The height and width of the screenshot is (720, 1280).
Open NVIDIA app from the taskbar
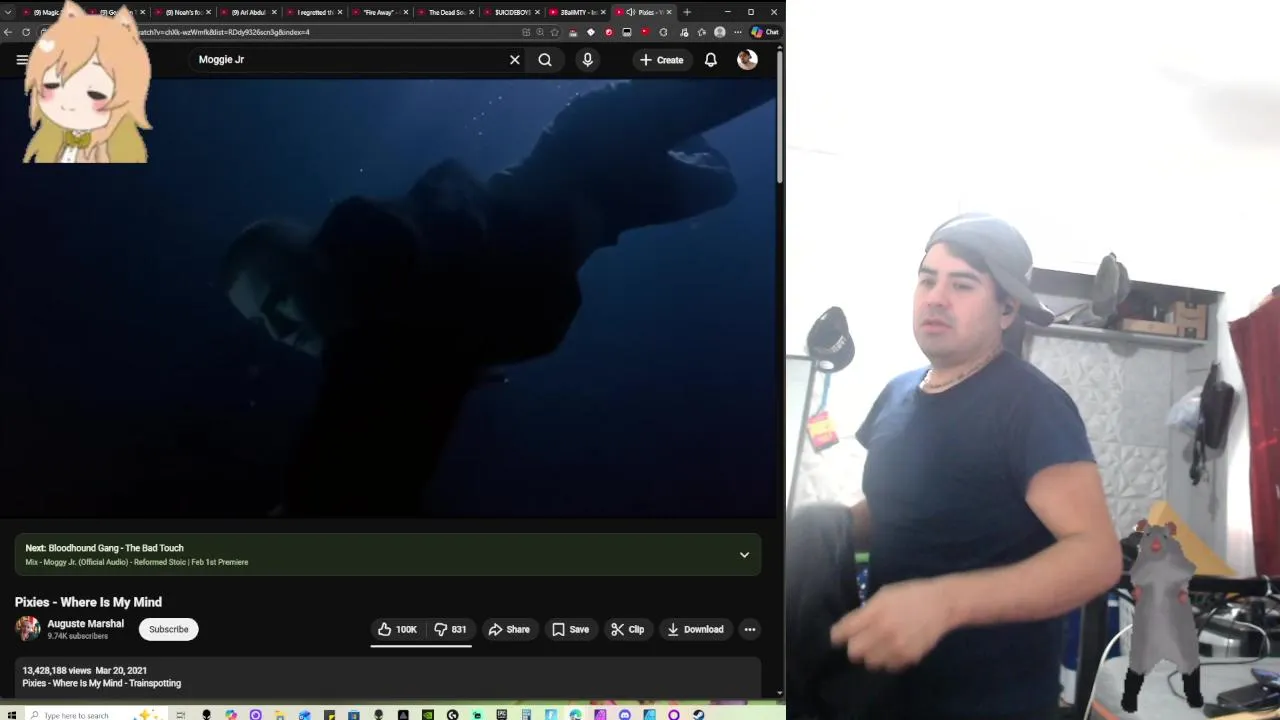point(428,715)
